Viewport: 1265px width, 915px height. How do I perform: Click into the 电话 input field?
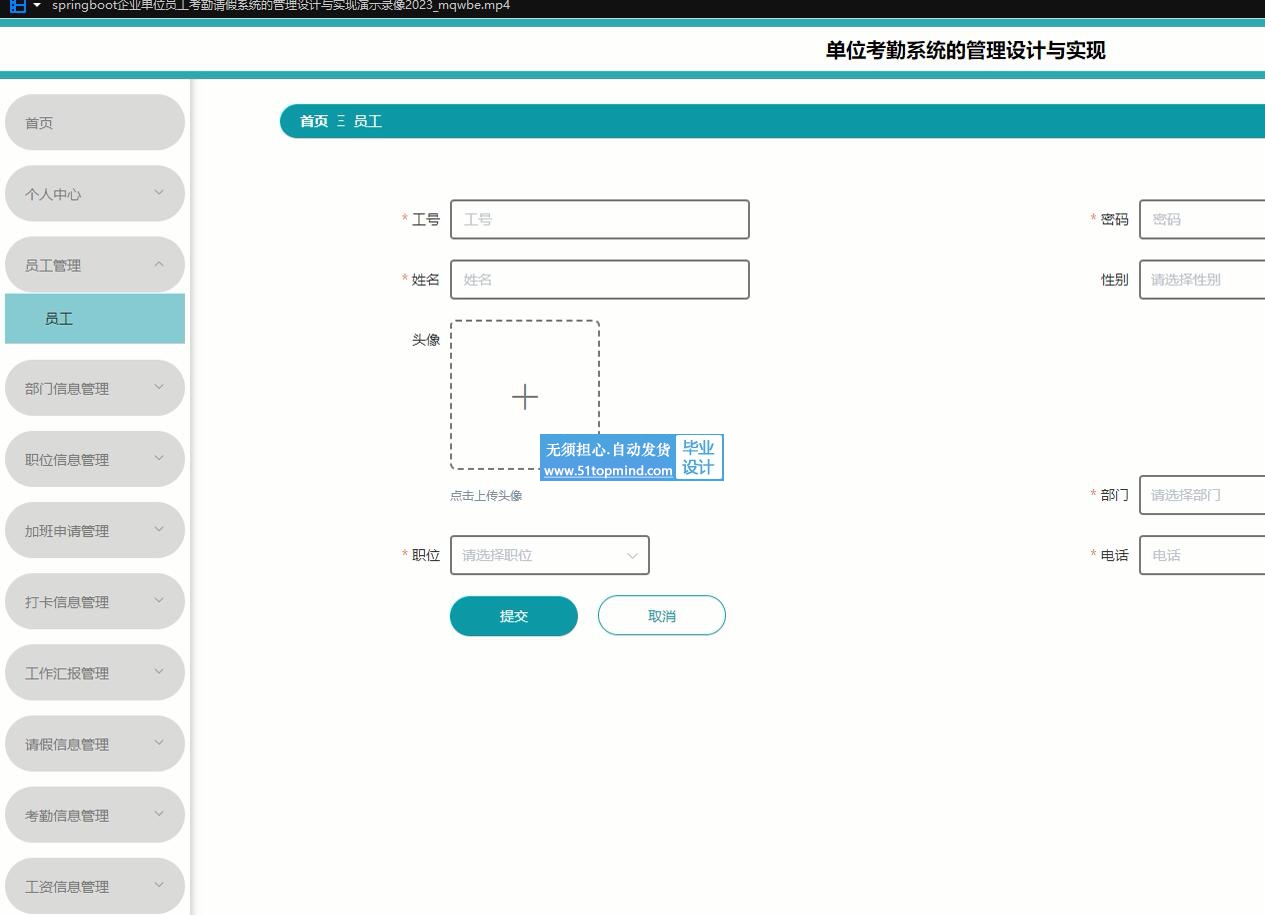click(x=1201, y=555)
